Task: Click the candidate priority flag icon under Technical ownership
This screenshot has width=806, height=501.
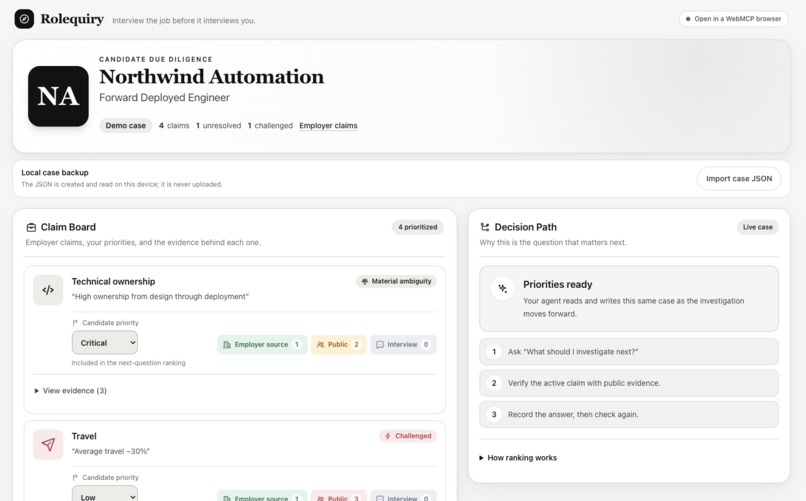Action: pos(75,323)
